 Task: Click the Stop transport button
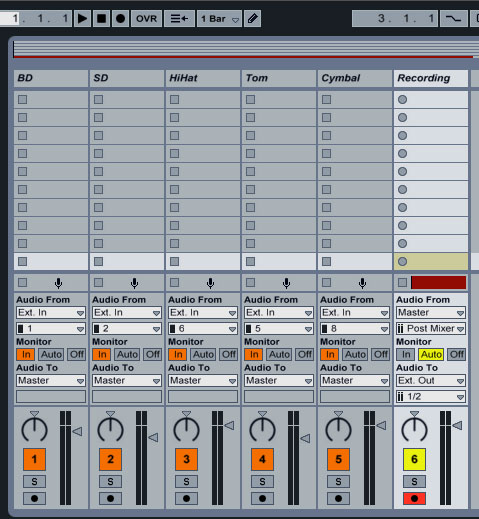point(101,19)
